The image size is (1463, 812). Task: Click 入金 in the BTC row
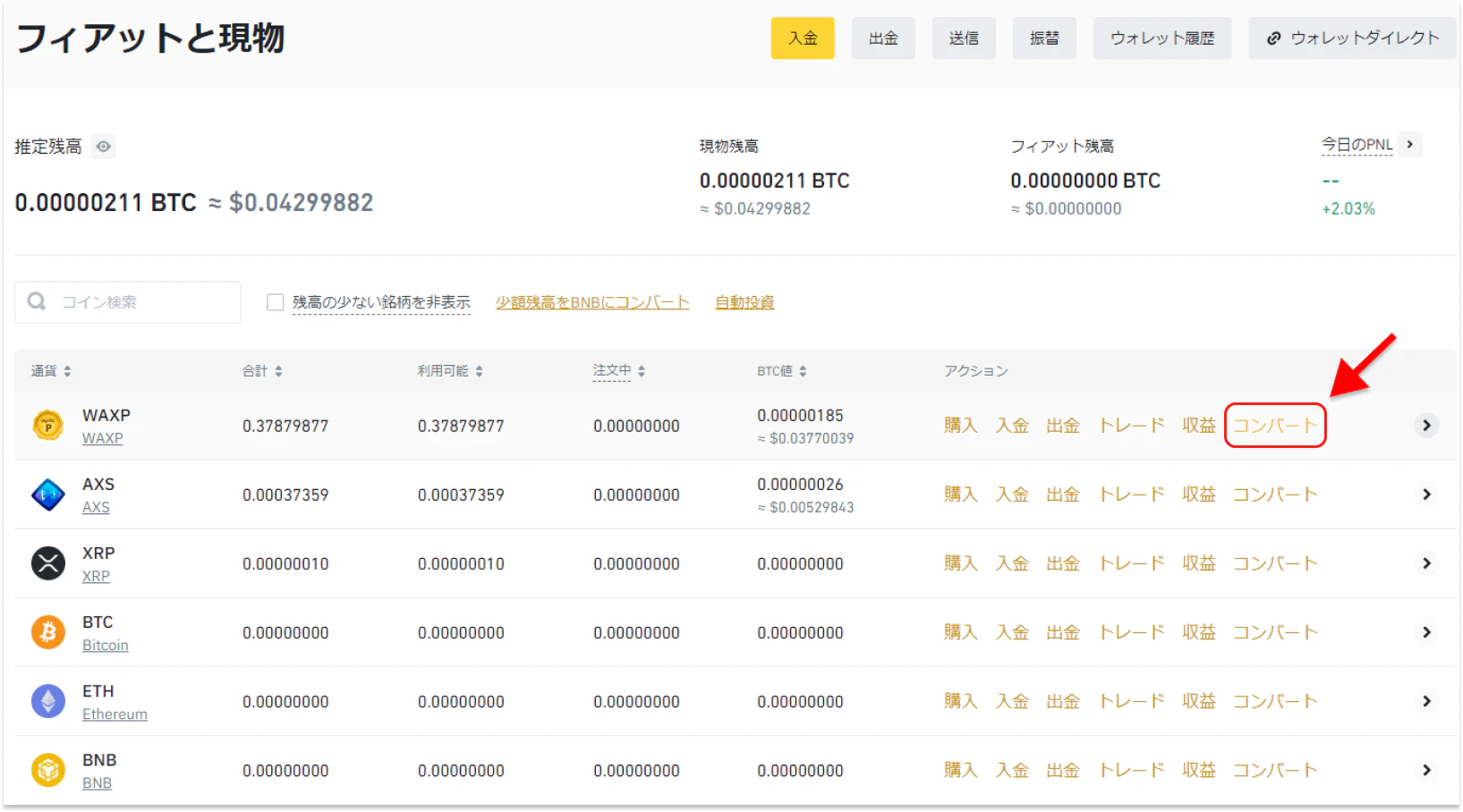1012,632
